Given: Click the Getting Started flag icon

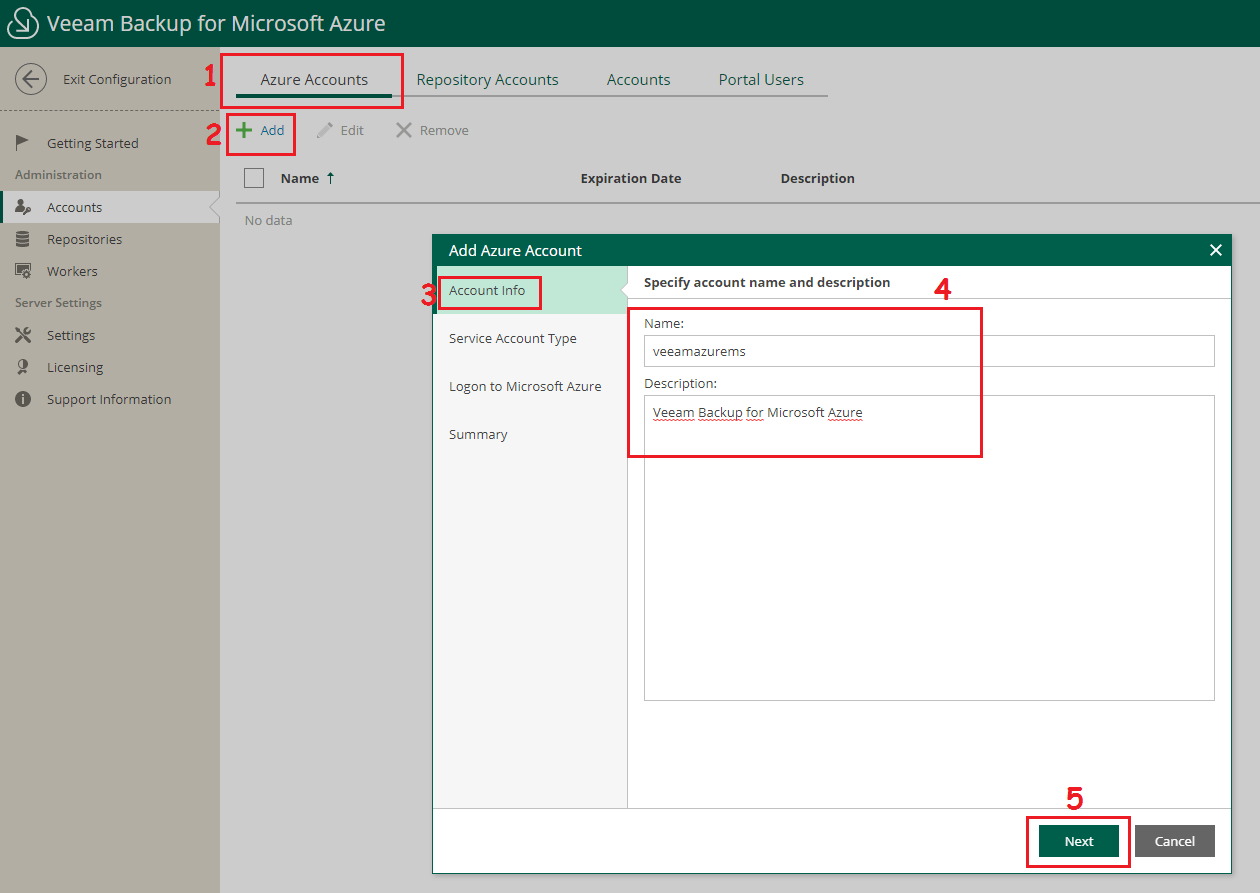Looking at the screenshot, I should 23,143.
